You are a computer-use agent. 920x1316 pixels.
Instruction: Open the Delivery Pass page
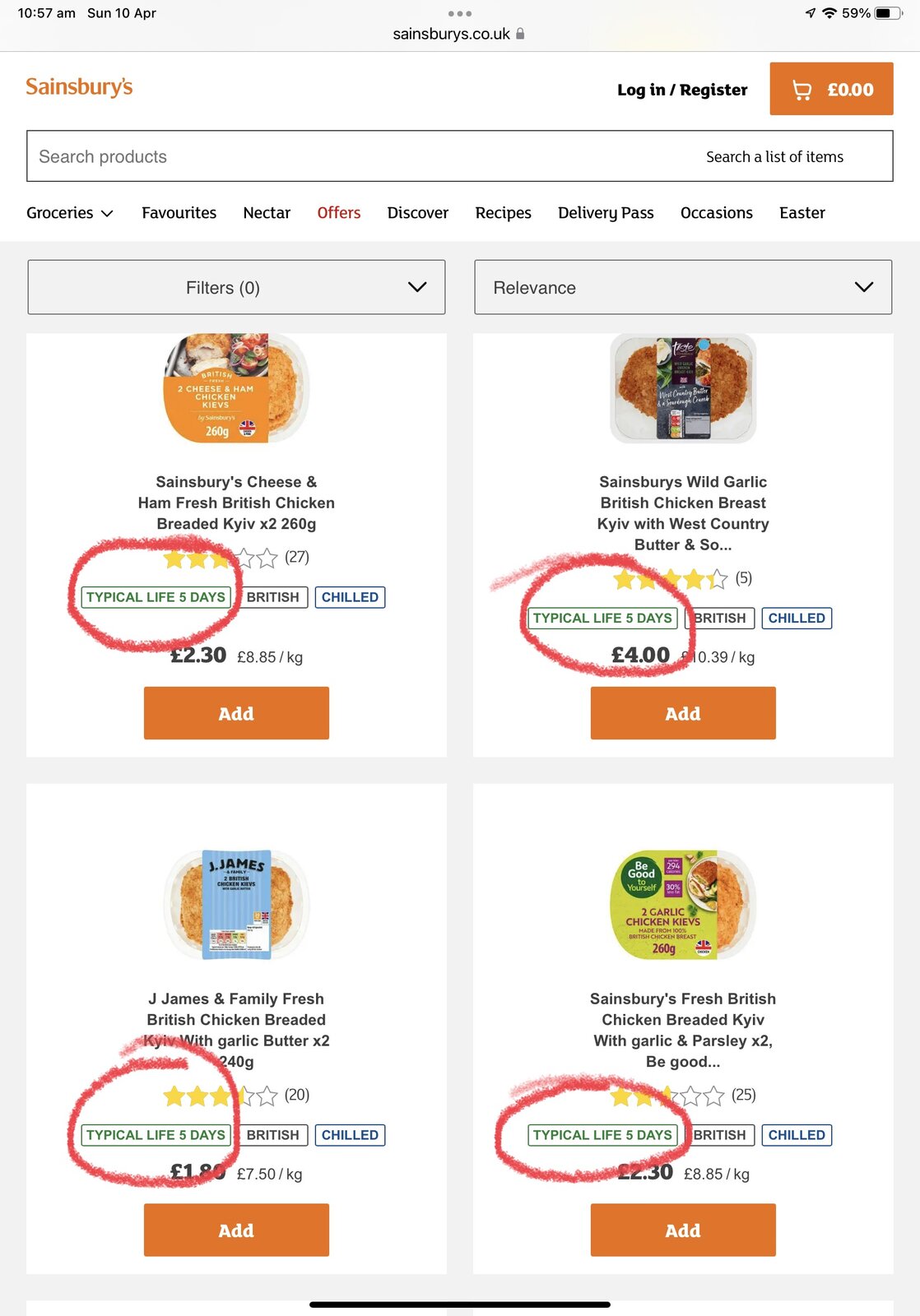point(606,213)
